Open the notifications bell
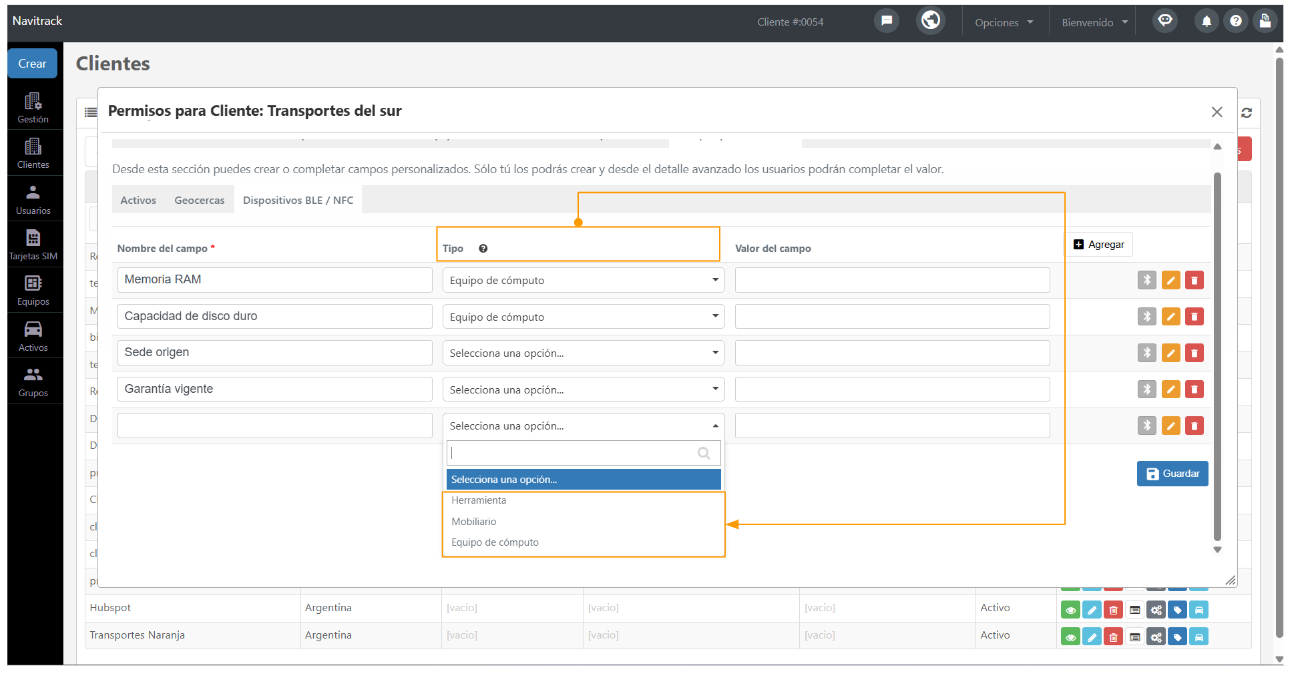This screenshot has height=673, width=1294. tap(1208, 21)
